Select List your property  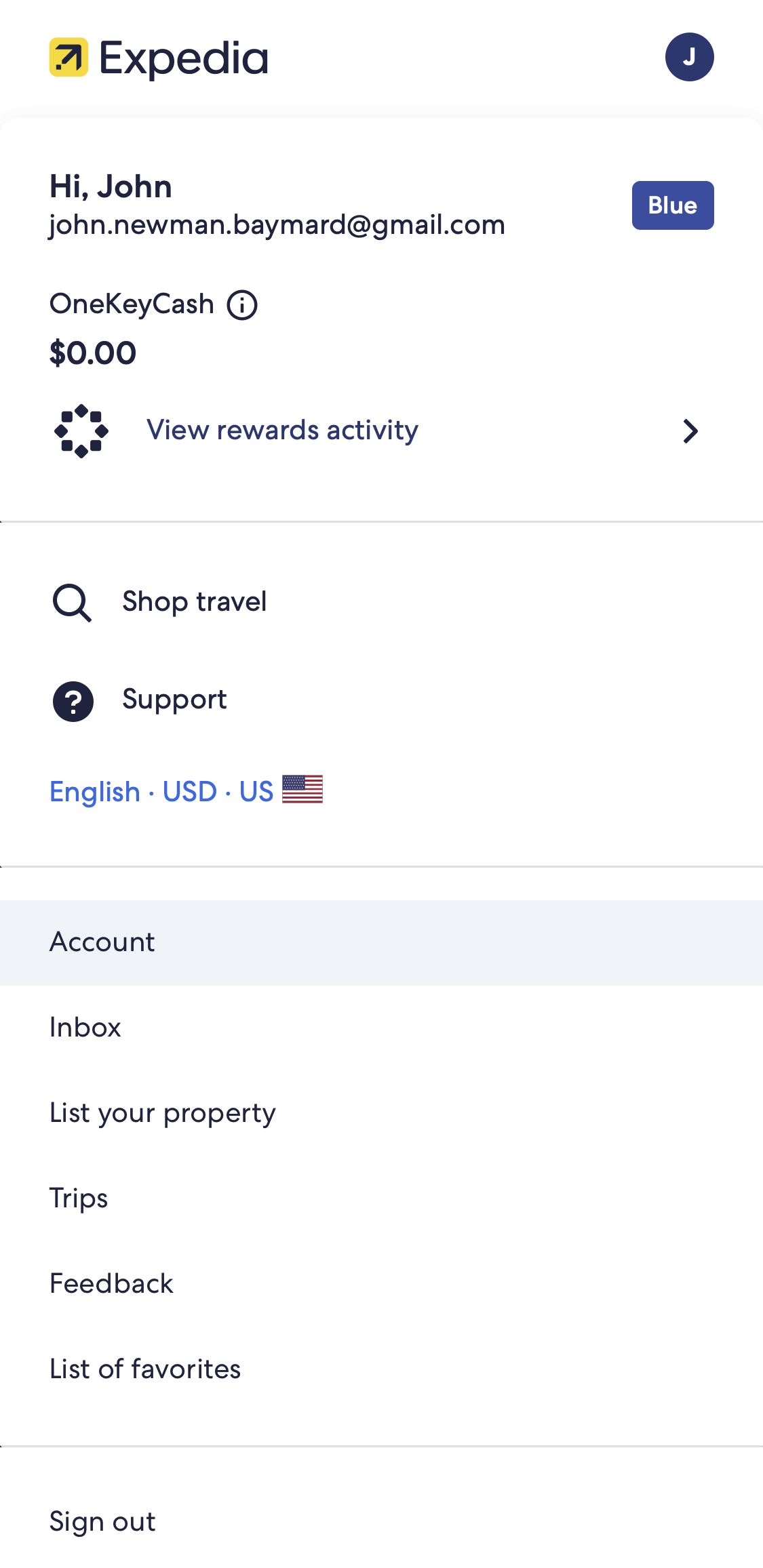tap(162, 1113)
